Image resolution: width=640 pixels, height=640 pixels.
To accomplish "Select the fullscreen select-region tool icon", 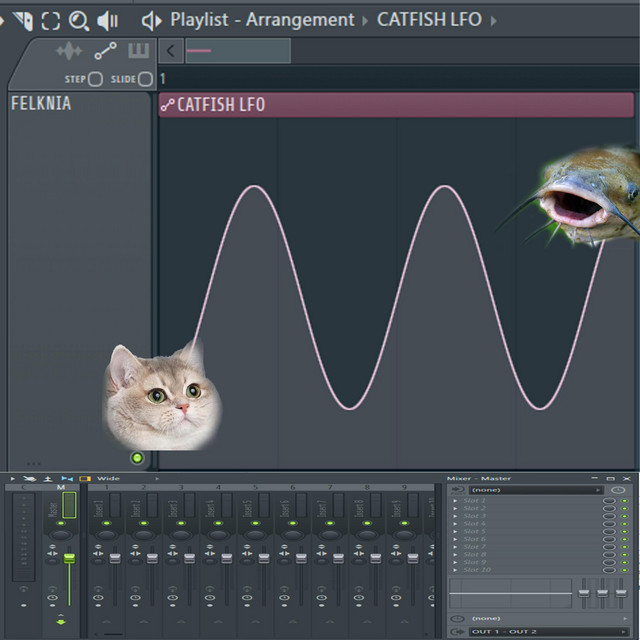I will (50, 20).
